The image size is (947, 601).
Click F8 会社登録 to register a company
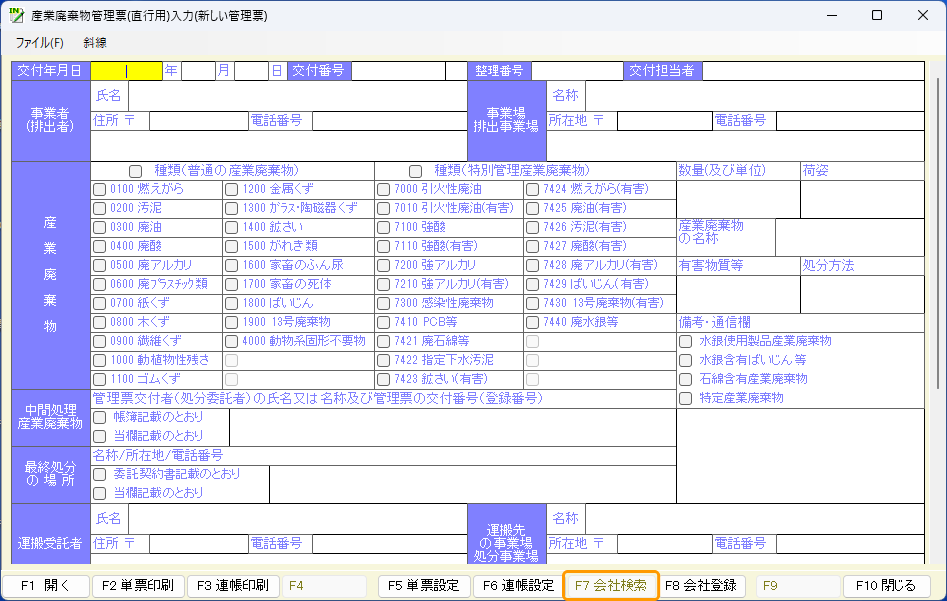703,586
